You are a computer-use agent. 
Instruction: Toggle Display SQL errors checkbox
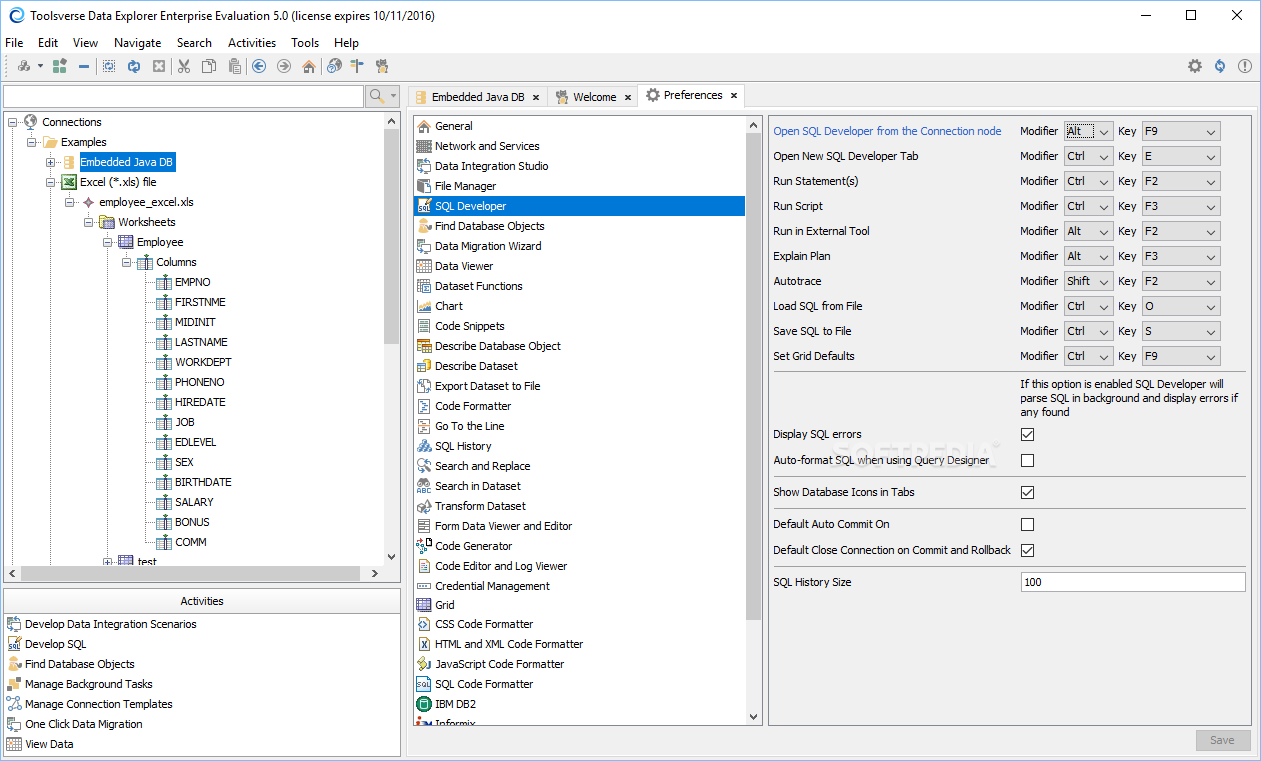coord(1027,435)
